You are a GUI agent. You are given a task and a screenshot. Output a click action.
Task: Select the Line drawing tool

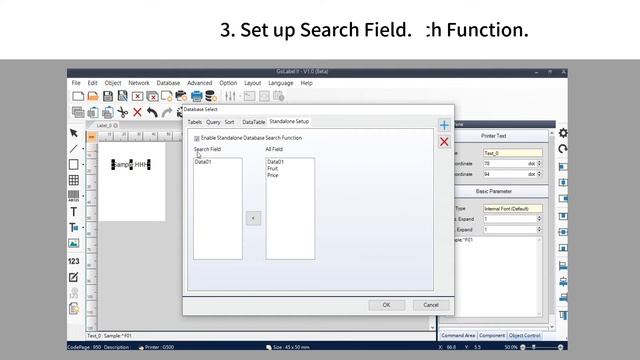coord(74,149)
